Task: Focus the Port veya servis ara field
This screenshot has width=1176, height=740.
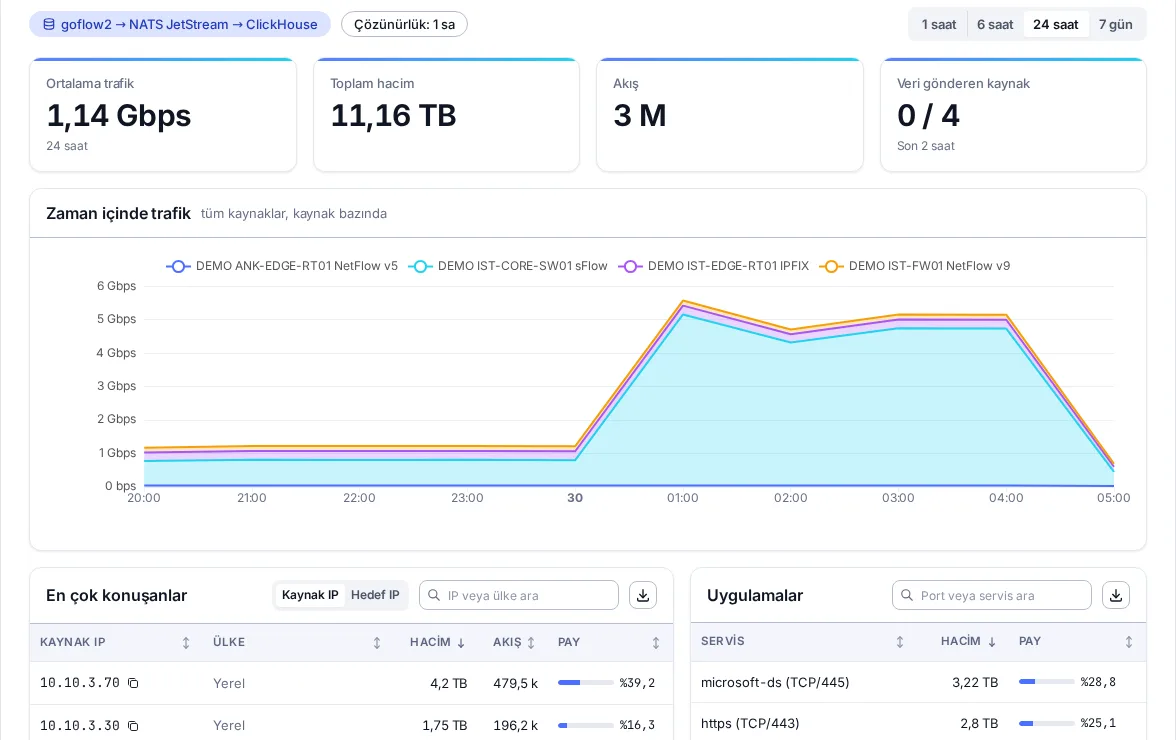Action: click(x=992, y=595)
